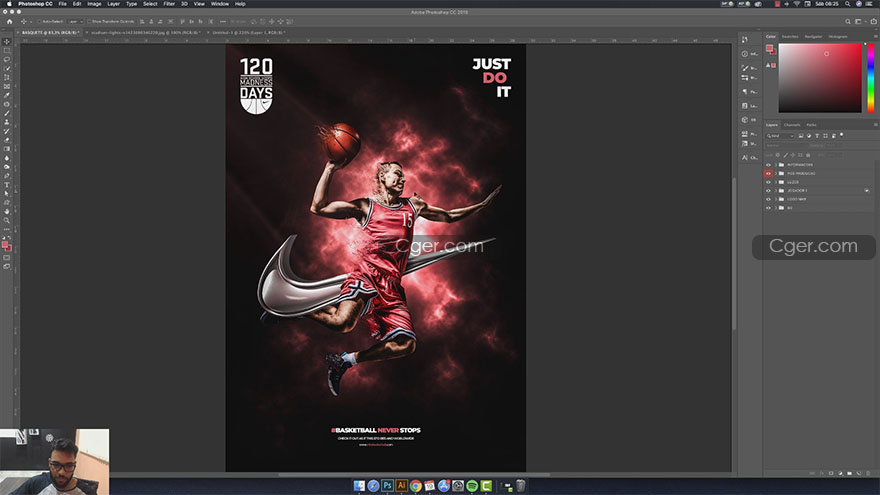Select the Crop tool
This screenshot has width=880, height=495.
coord(7,77)
